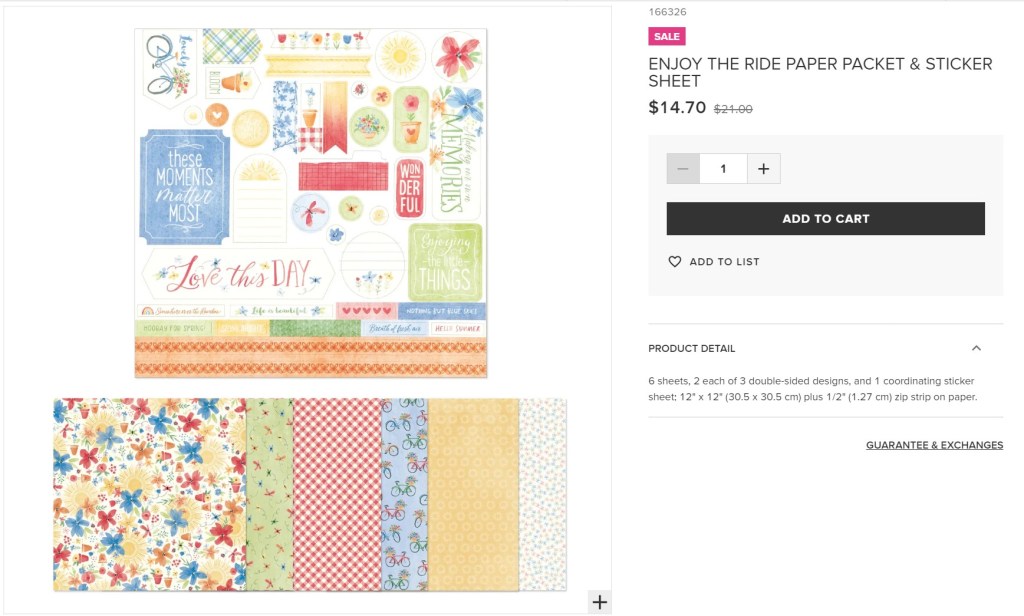Select the red gingham patterned paper
Image resolution: width=1024 pixels, height=616 pixels.
coord(336,494)
